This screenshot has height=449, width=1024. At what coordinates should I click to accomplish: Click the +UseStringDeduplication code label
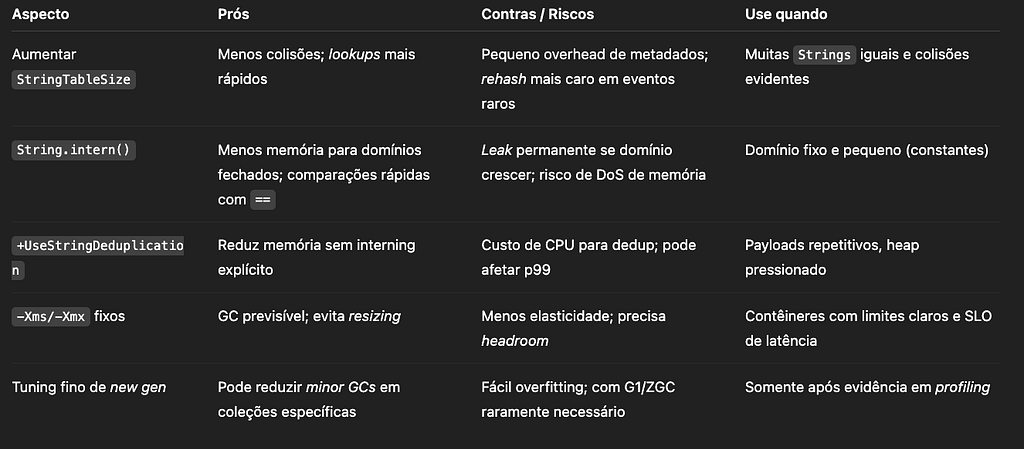click(x=98, y=258)
